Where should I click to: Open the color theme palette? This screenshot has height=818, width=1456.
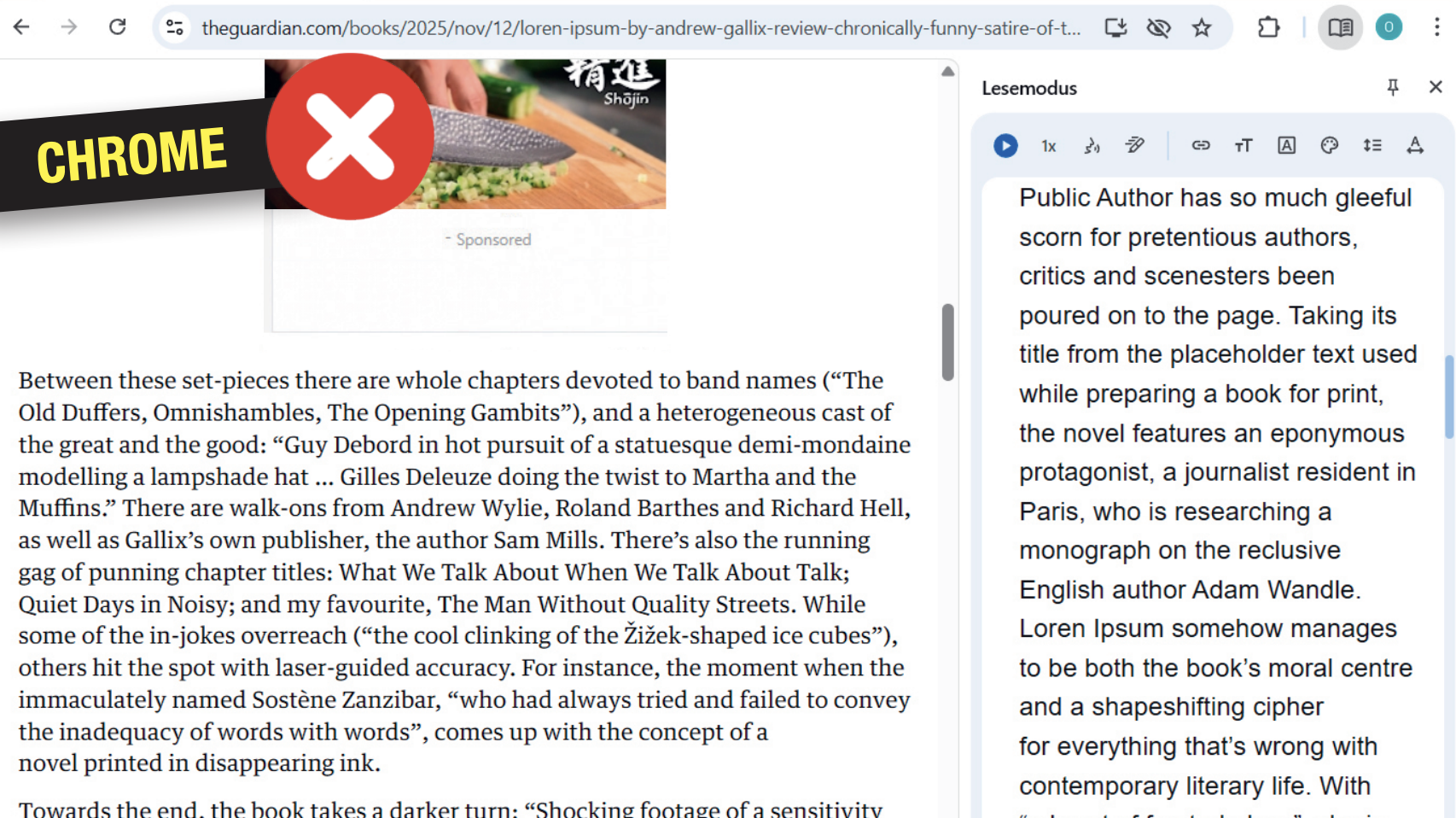tap(1329, 145)
